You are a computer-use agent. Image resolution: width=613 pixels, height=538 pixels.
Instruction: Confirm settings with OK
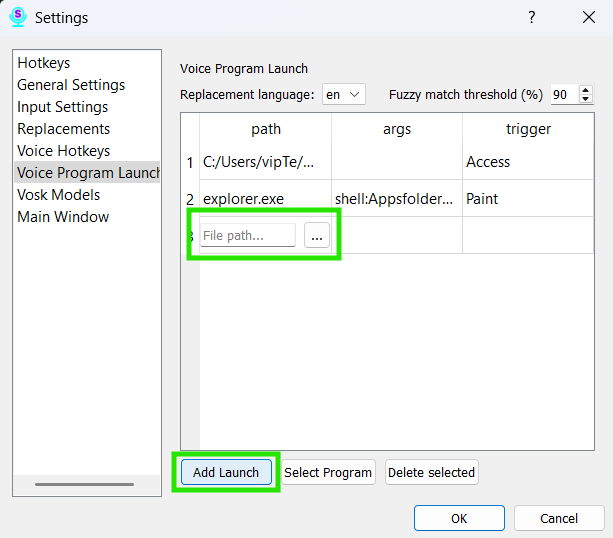[x=459, y=518]
